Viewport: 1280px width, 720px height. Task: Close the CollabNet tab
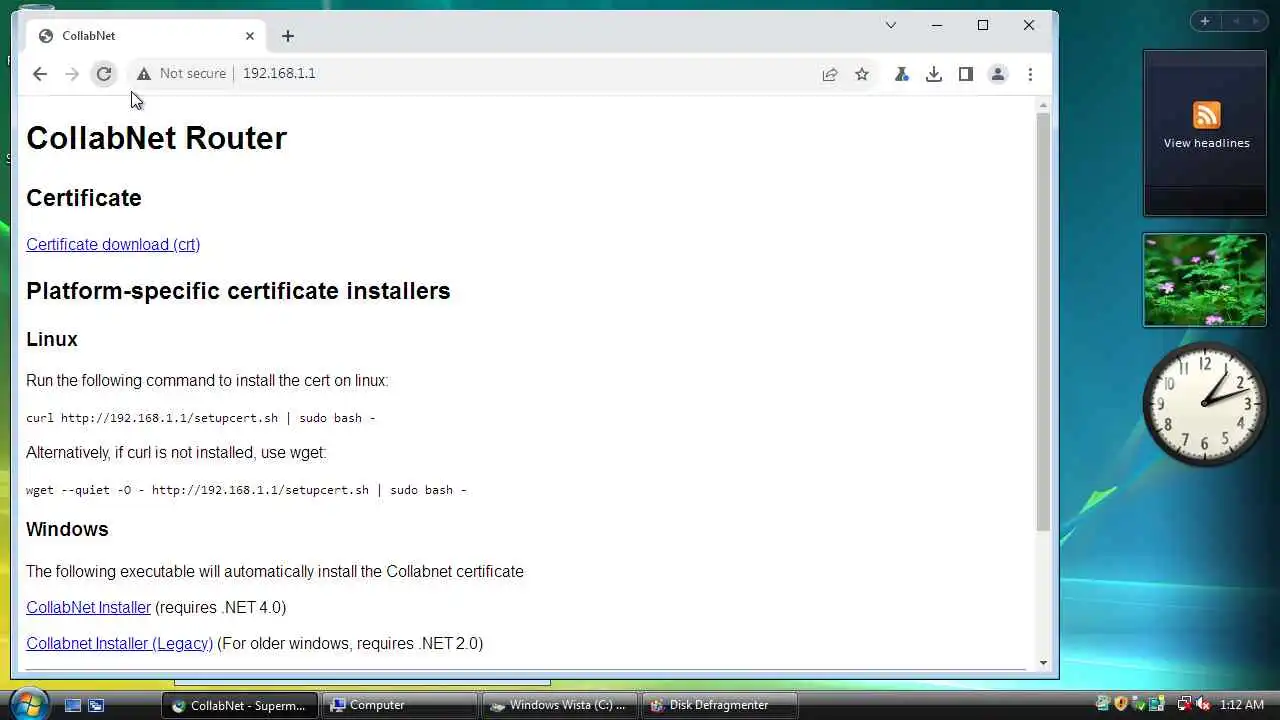tap(250, 36)
